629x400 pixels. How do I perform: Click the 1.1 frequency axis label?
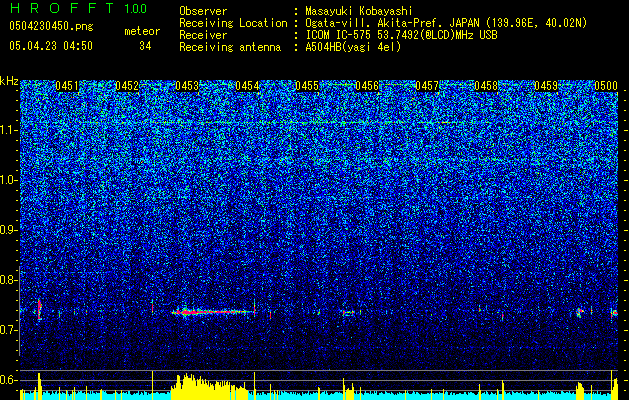[8, 130]
